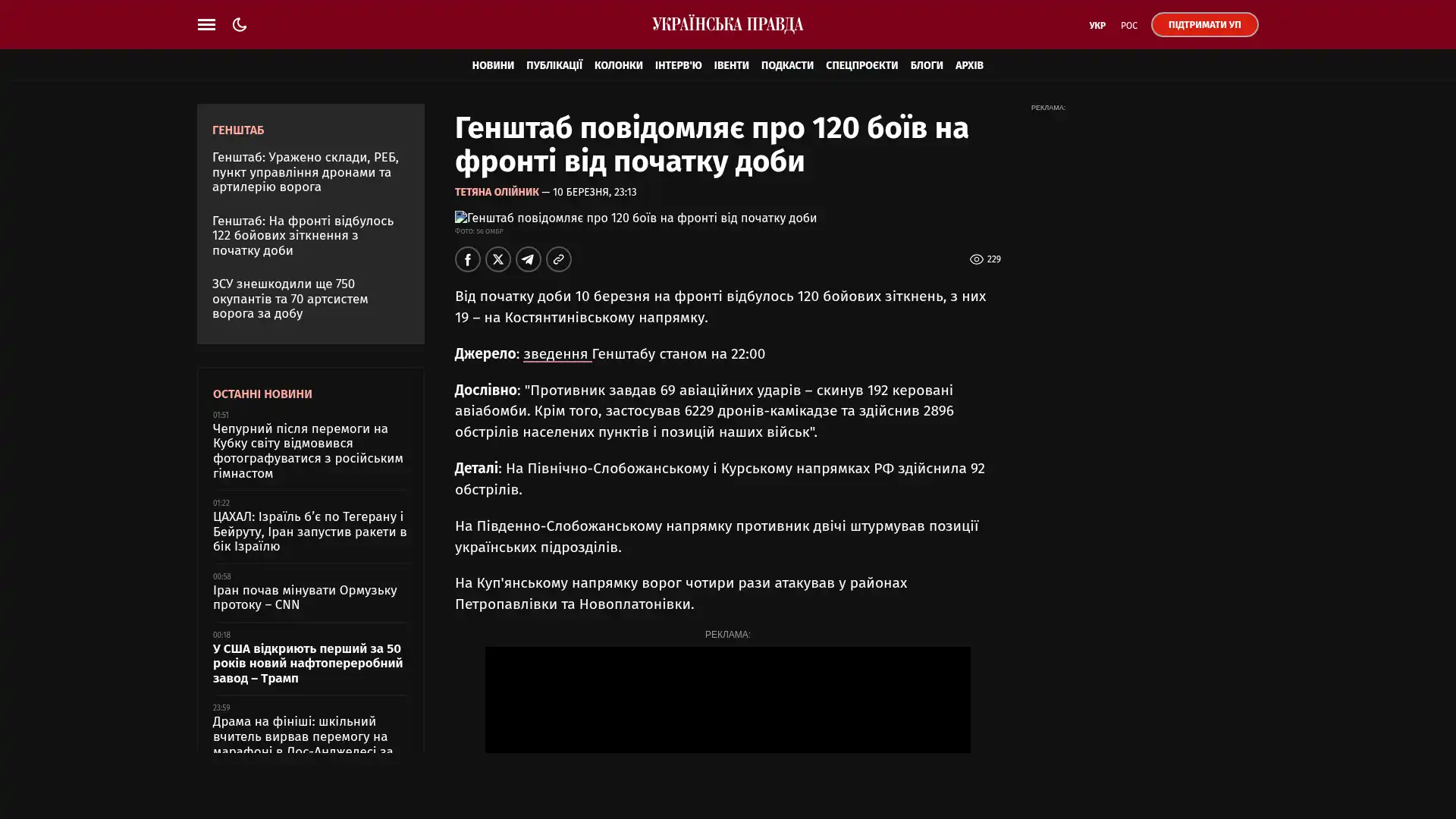Click the Ukrainska Pravda logo
Image resolution: width=1456 pixels, height=819 pixels.
coord(727,24)
